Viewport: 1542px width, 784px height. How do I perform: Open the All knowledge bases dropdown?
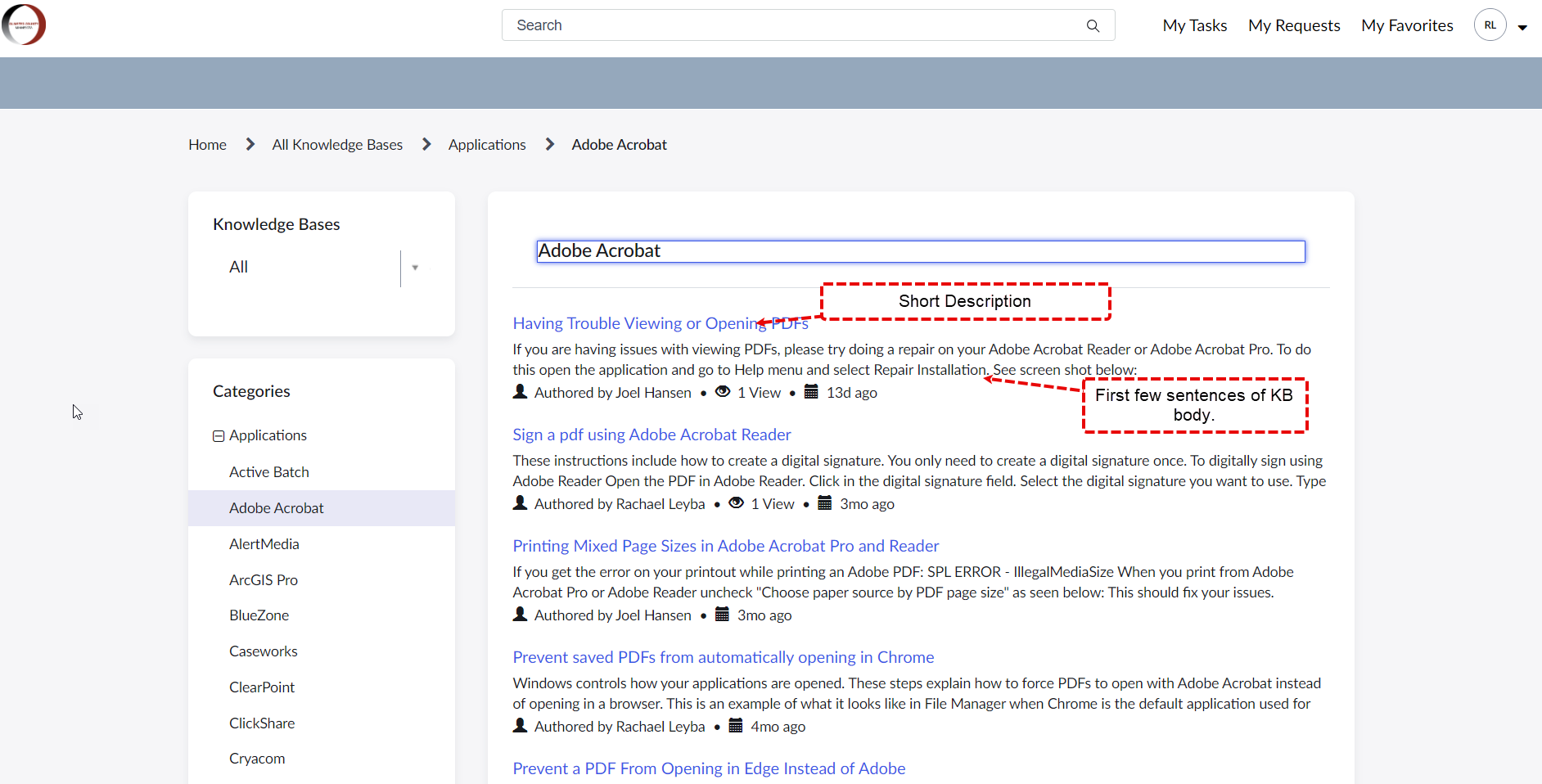pos(416,268)
